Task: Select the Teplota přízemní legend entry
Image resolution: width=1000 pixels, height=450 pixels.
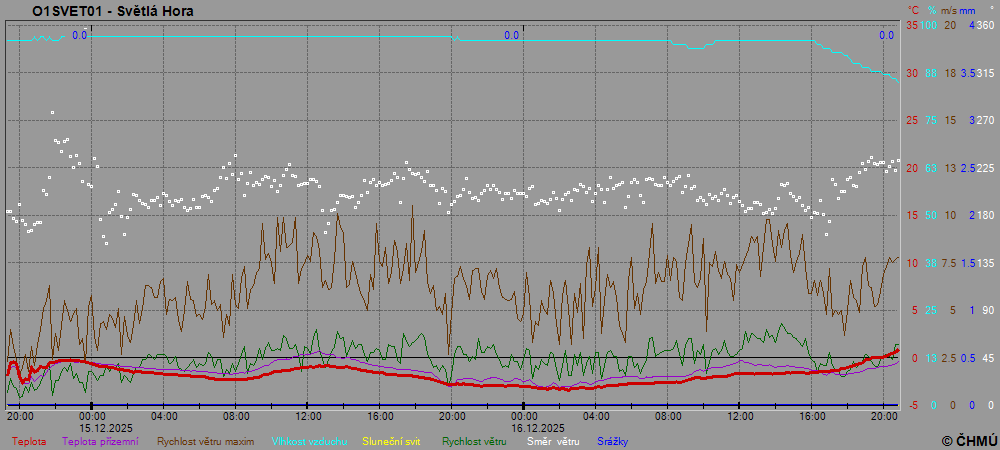Action: 100,441
